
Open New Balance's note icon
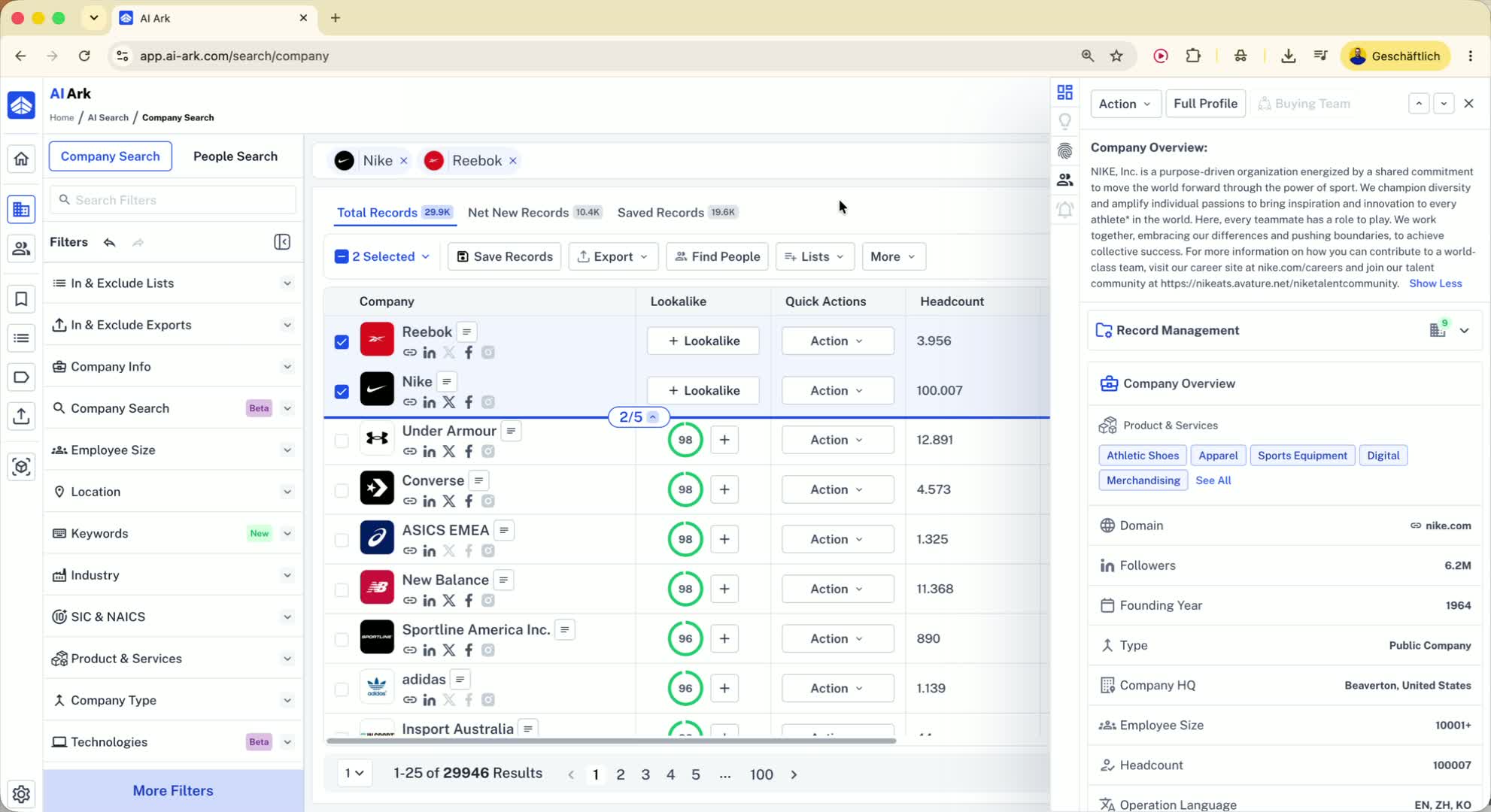[504, 580]
